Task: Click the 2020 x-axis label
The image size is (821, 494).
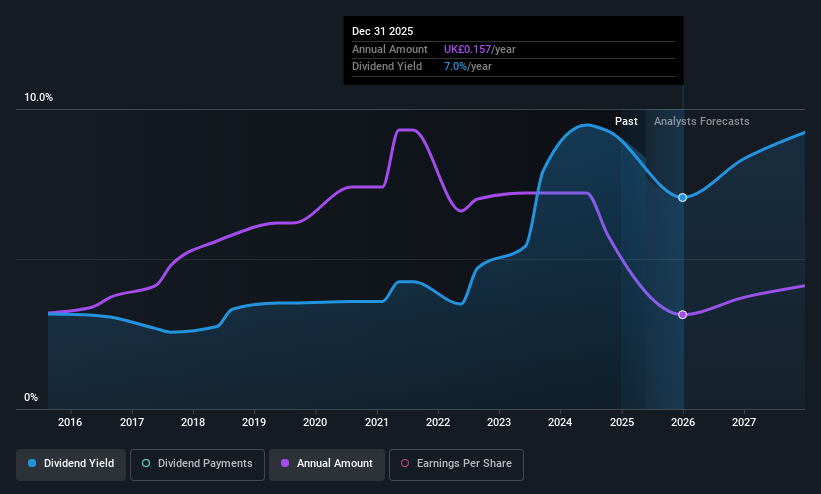Action: (315, 422)
